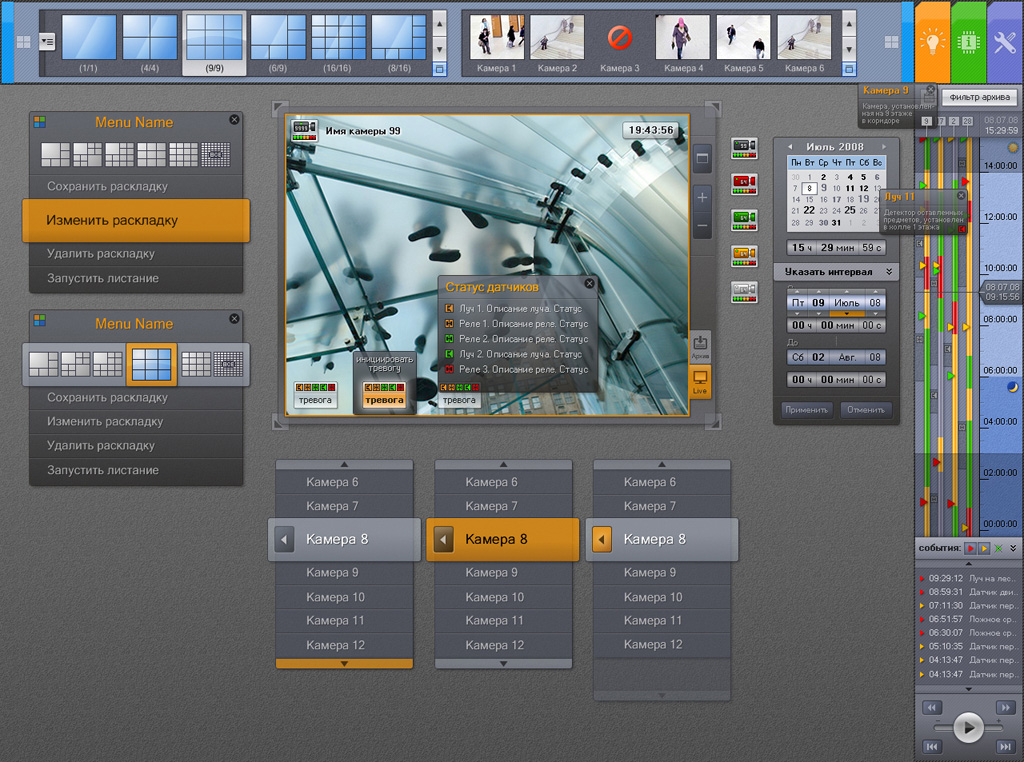Open the 09:29:12 event row
This screenshot has width=1024, height=762.
968,579
